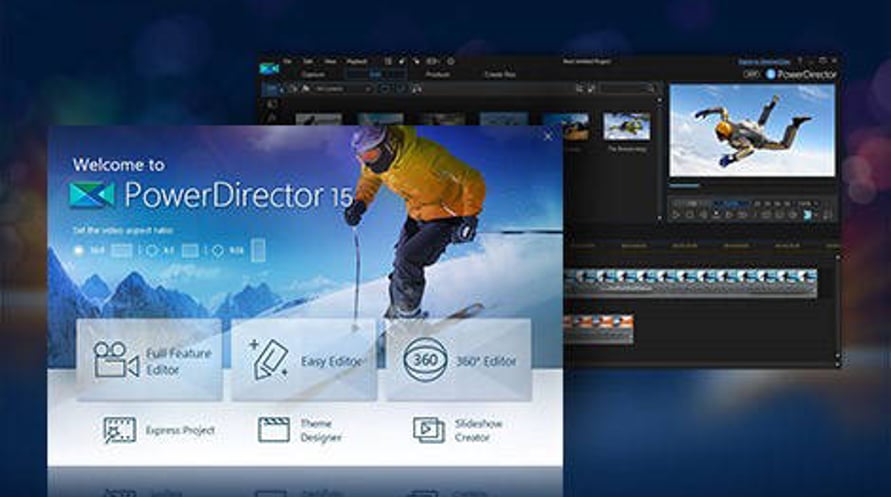The height and width of the screenshot is (497, 891).
Task: Click the timeline vertical scrollbar
Action: point(837,307)
